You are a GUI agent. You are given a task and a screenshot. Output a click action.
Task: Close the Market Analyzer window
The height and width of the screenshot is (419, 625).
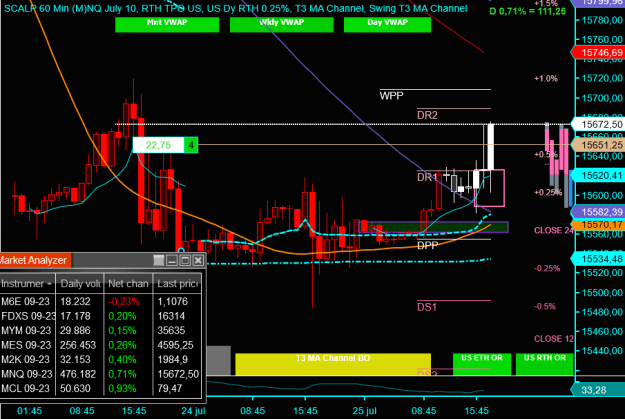pyautogui.click(x=198, y=260)
